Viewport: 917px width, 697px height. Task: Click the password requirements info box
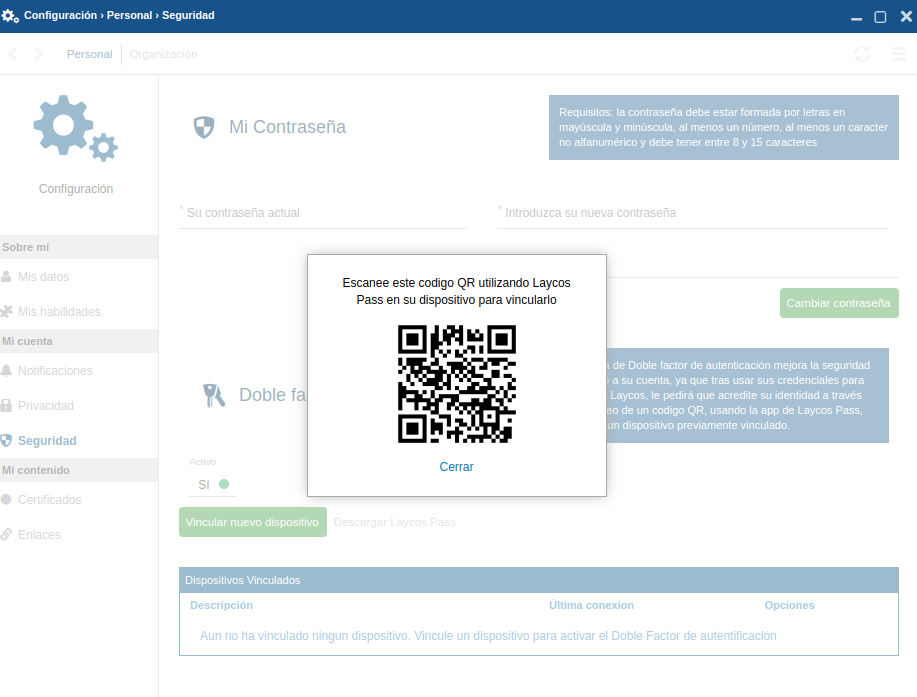[x=723, y=127]
